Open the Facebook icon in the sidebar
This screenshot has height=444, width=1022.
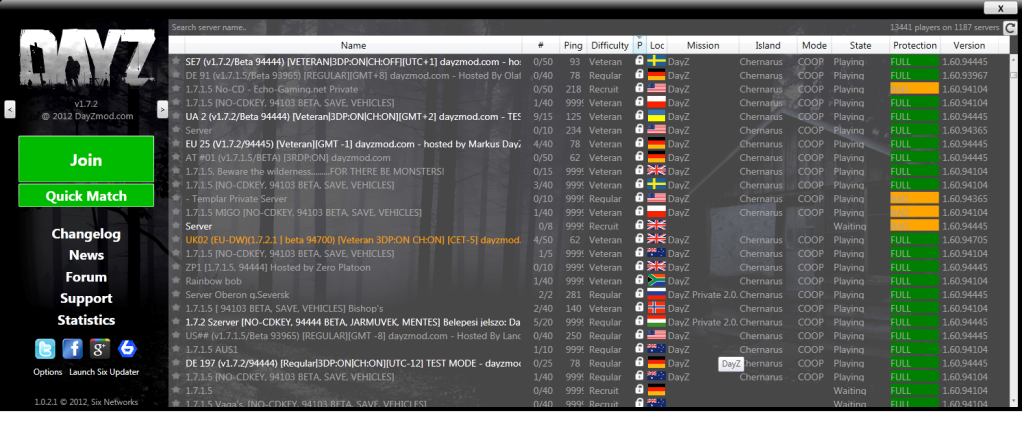click(x=72, y=349)
